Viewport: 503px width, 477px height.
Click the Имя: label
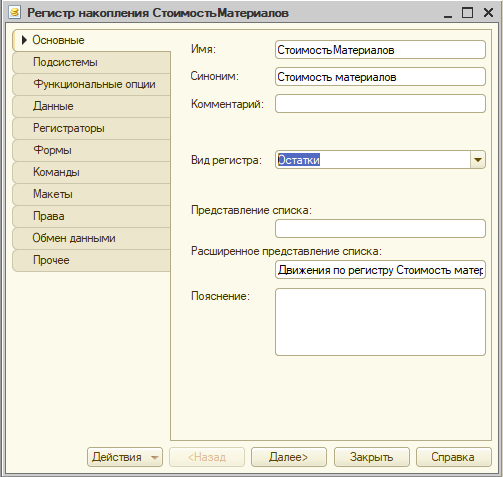pos(203,49)
